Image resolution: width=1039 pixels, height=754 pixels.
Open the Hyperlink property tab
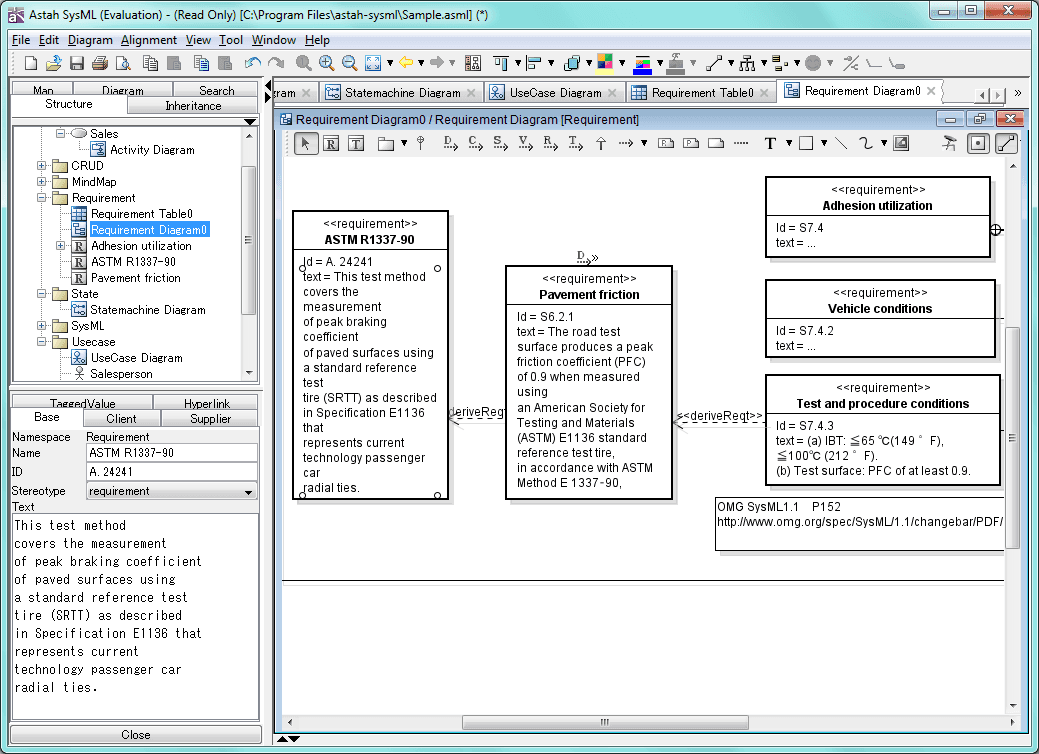click(206, 404)
